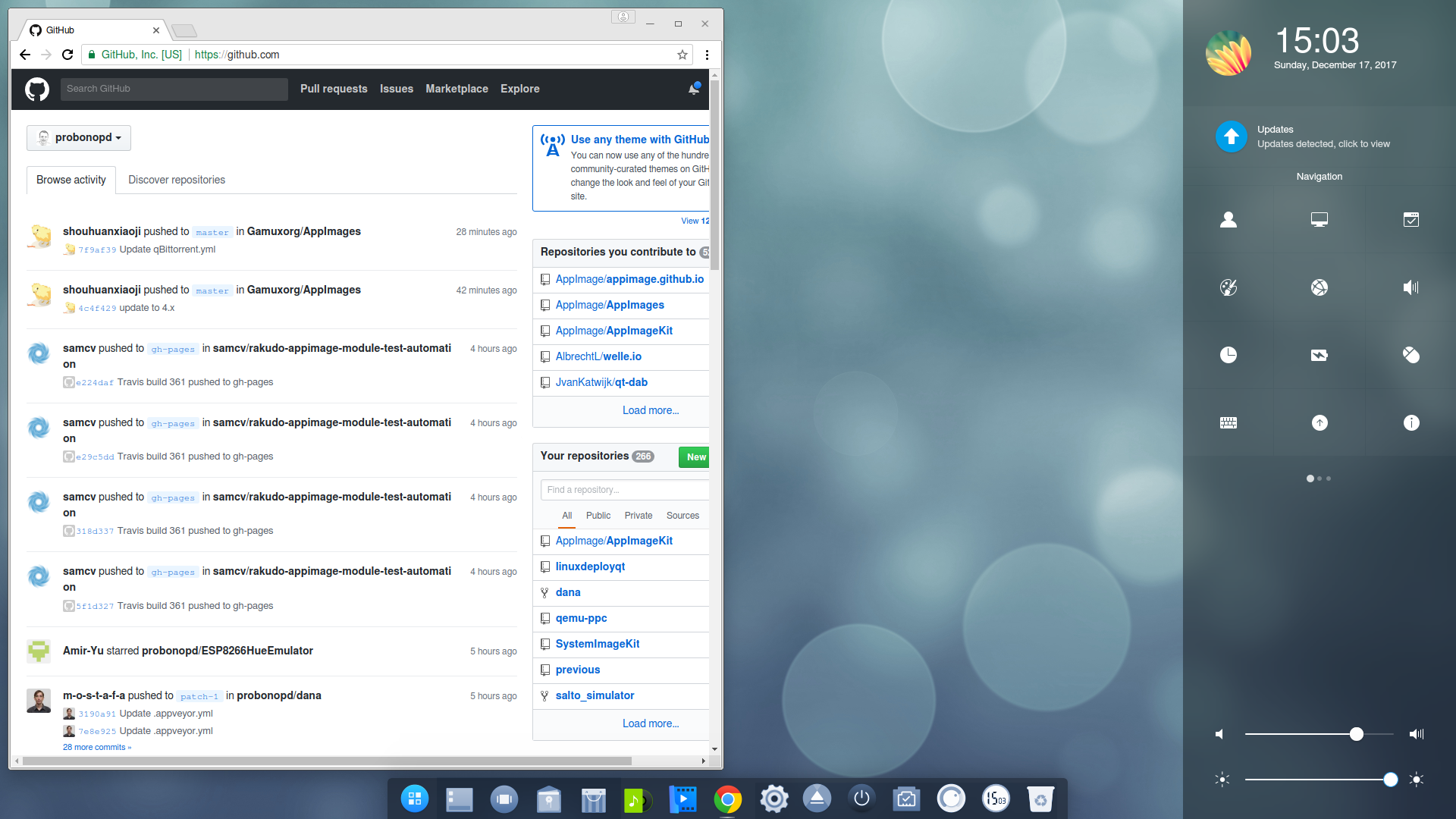Expand the probonopd account switcher dropdown

79,138
